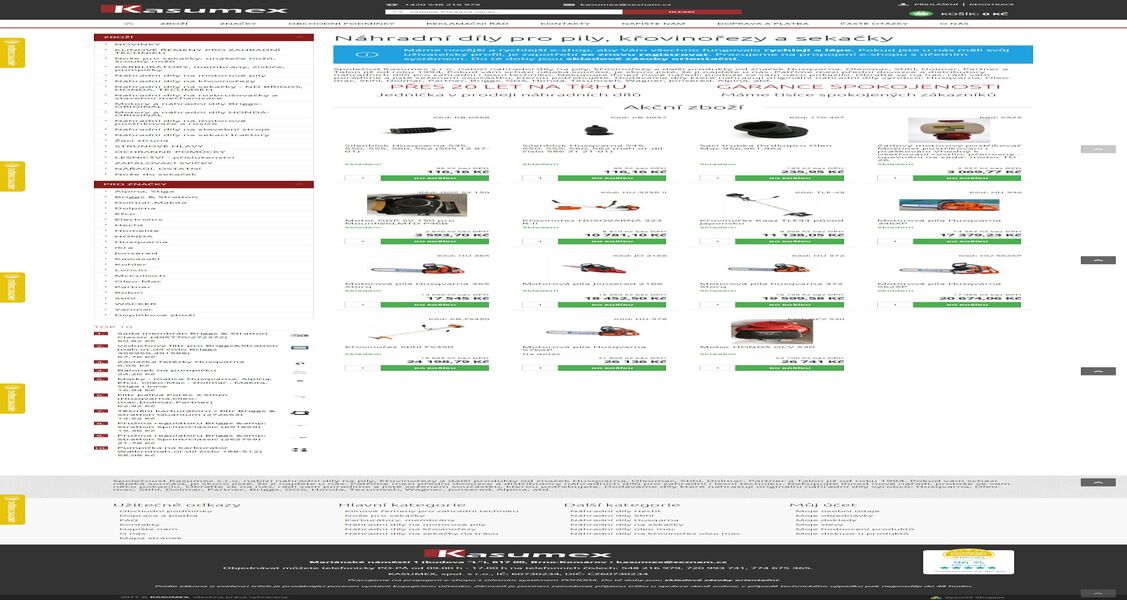Collapse the PRO ZNAČKY sidebar panel
1127x600 pixels.
[300, 184]
